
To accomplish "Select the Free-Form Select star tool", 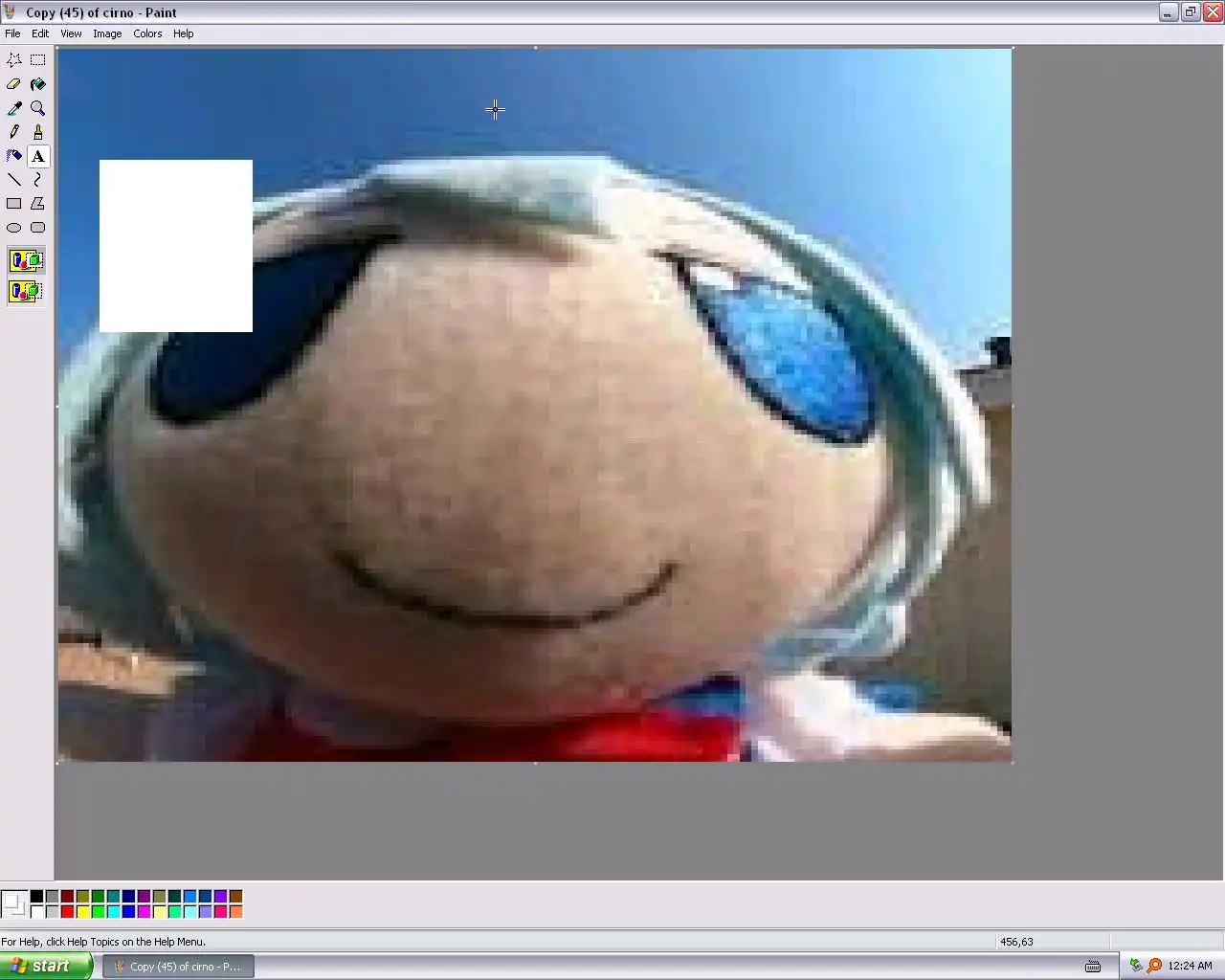I will (14, 59).
